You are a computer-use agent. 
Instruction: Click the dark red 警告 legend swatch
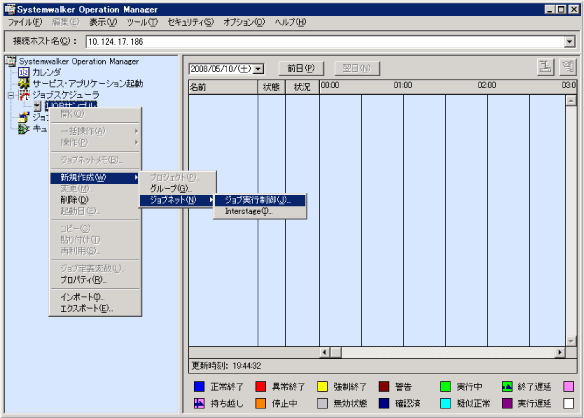[384, 387]
